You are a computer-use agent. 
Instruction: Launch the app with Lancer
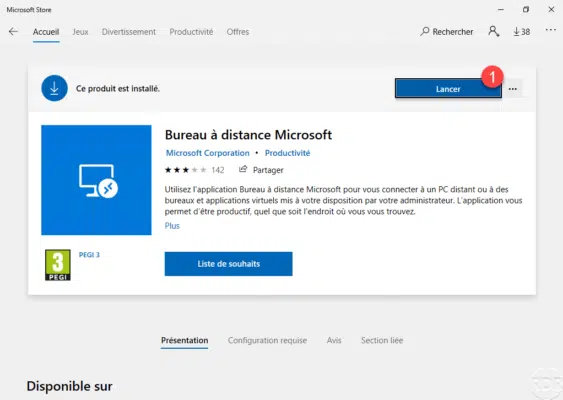pos(448,89)
